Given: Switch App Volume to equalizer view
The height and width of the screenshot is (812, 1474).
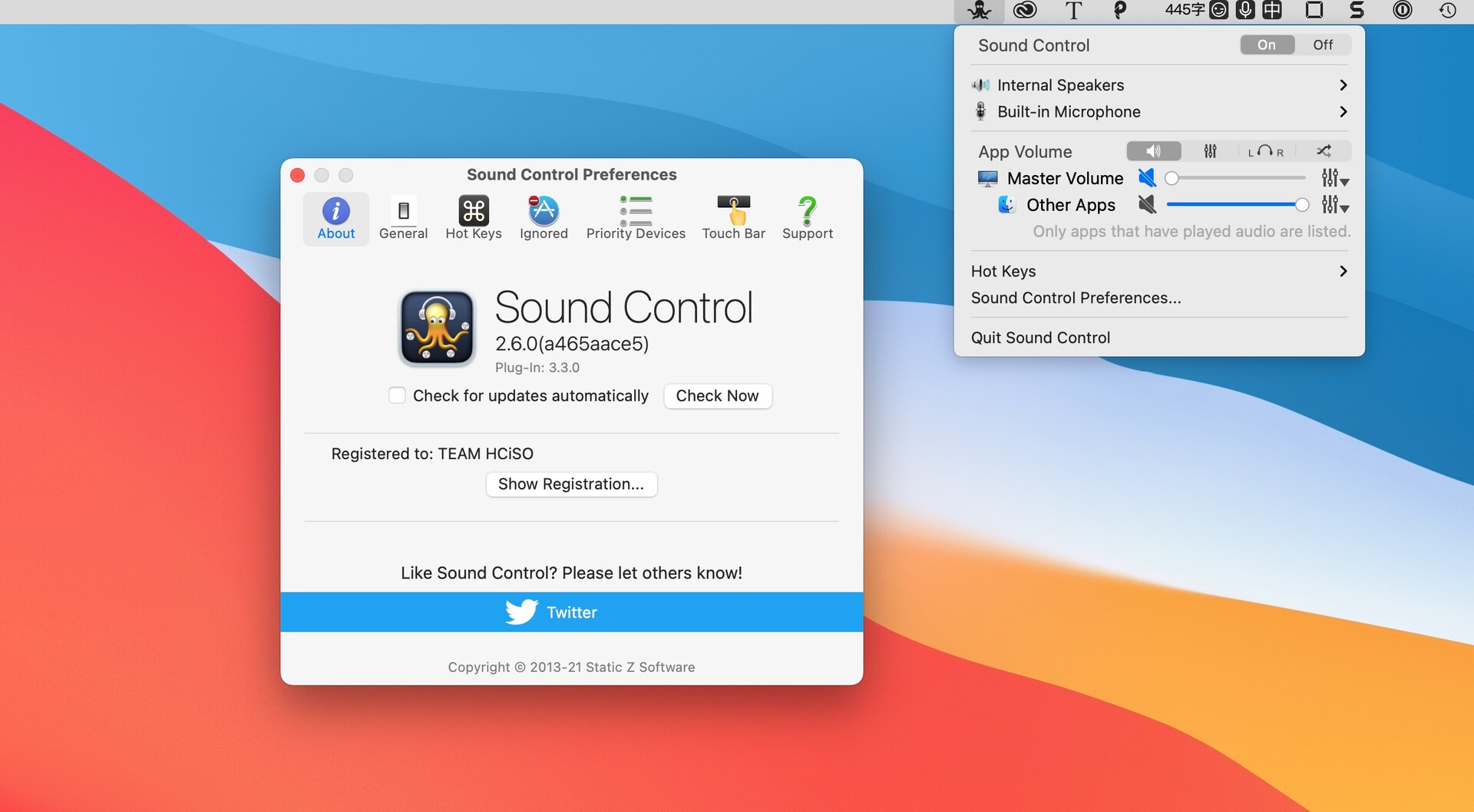Looking at the screenshot, I should pos(1211,151).
